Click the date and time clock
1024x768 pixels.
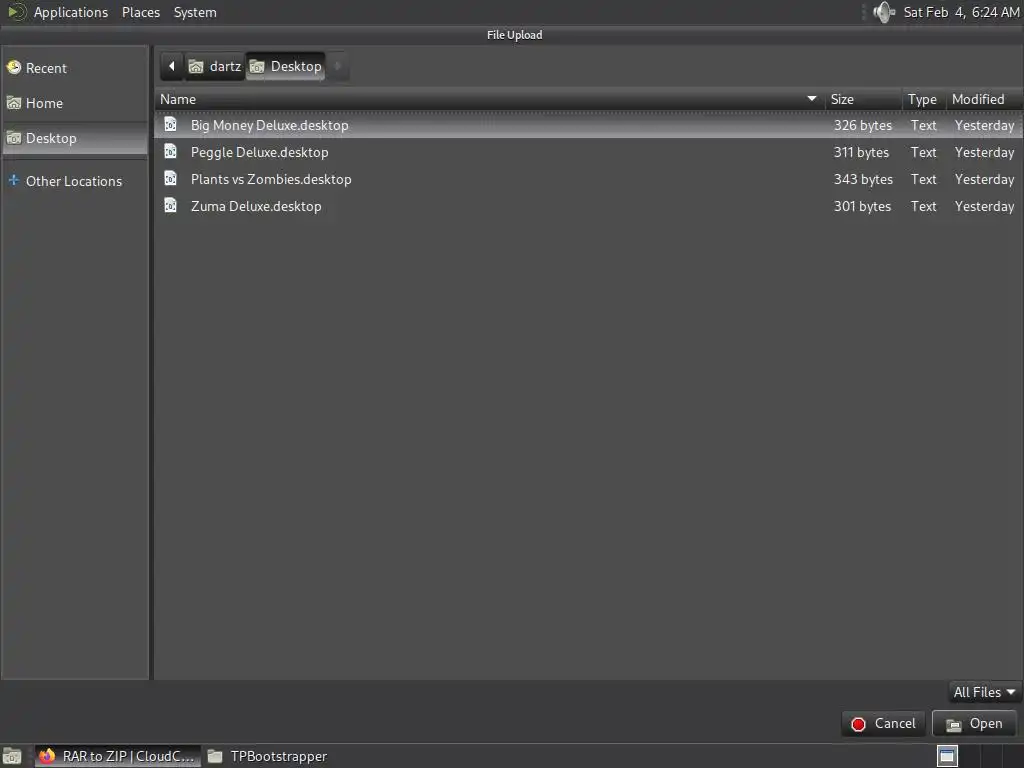coord(961,12)
